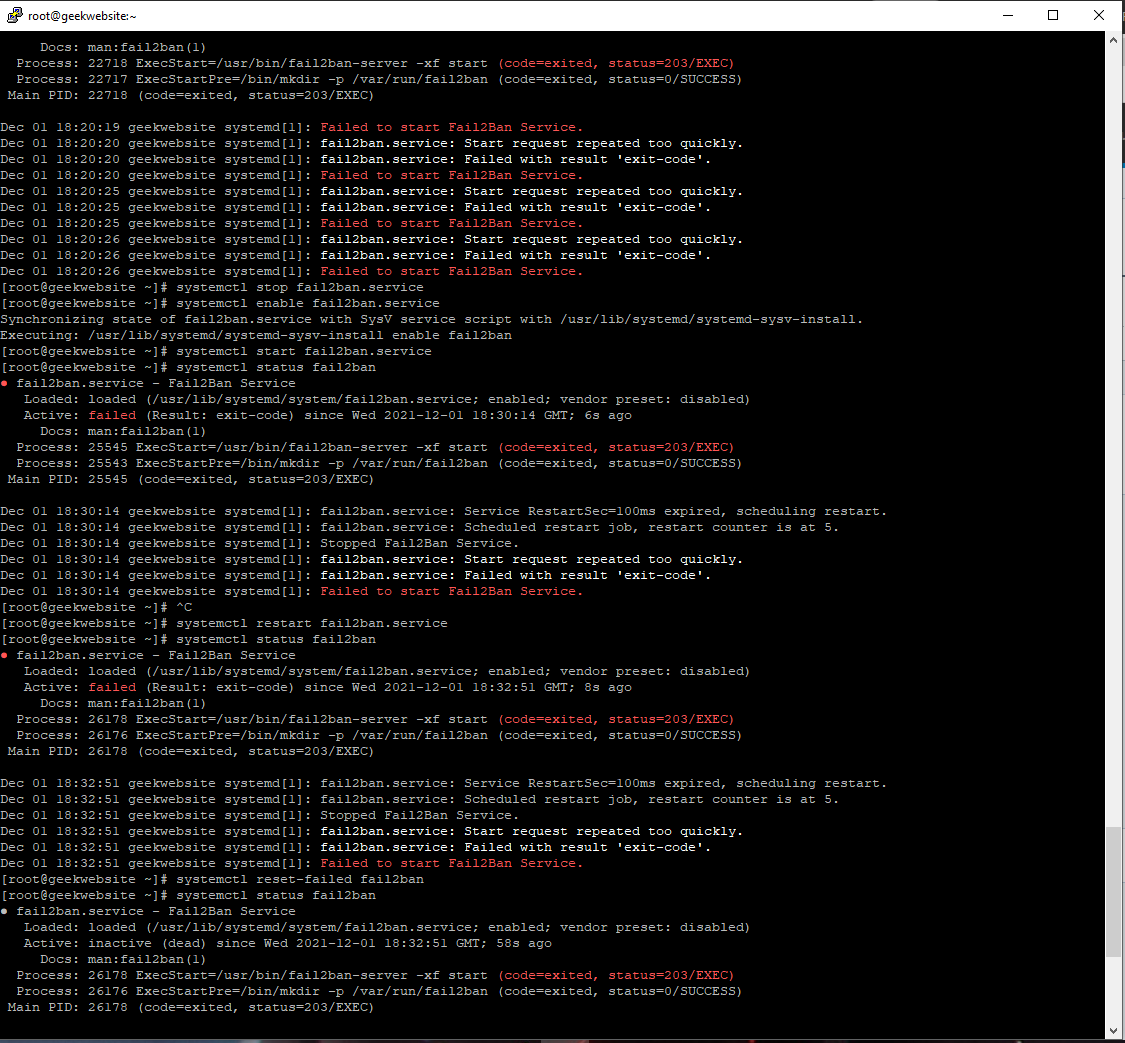Image resolution: width=1125 pixels, height=1043 pixels.
Task: Click the 18:32:51 Stopped Fail2Ban Service line
Action: [260, 816]
